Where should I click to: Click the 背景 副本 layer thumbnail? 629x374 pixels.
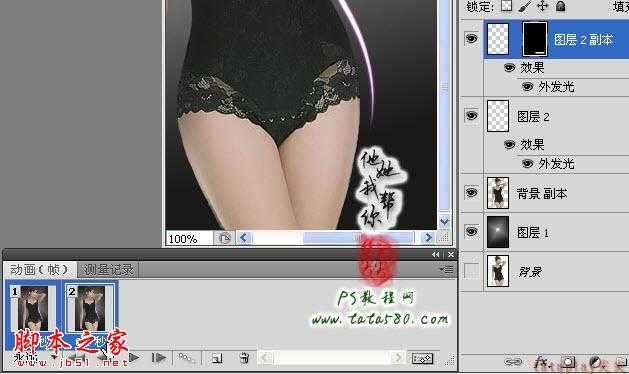(x=498, y=193)
